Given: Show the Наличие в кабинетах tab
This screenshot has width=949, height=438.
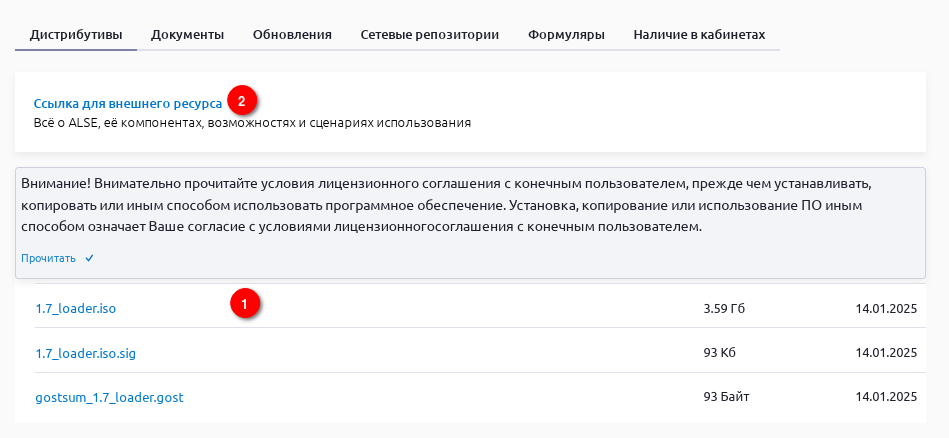Looking at the screenshot, I should click(699, 35).
